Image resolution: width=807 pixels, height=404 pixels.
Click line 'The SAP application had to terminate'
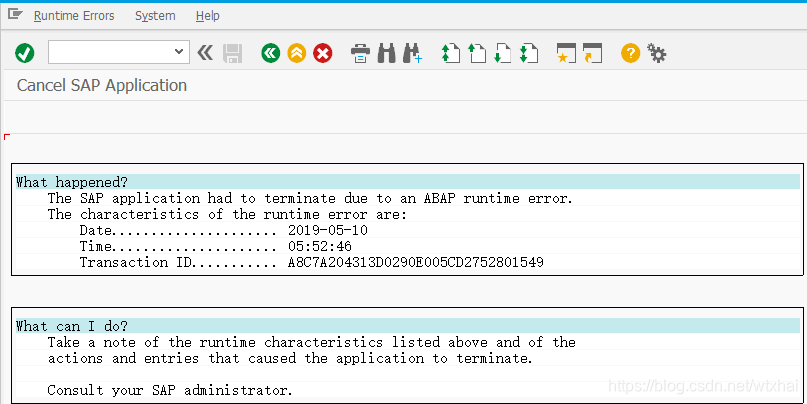click(x=310, y=198)
